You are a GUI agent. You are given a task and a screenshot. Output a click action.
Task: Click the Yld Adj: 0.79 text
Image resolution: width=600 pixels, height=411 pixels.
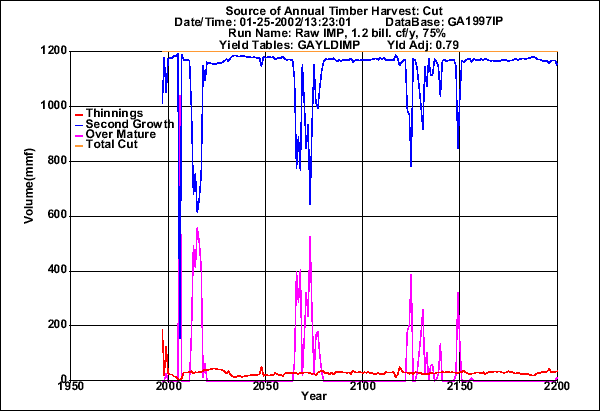(401, 45)
